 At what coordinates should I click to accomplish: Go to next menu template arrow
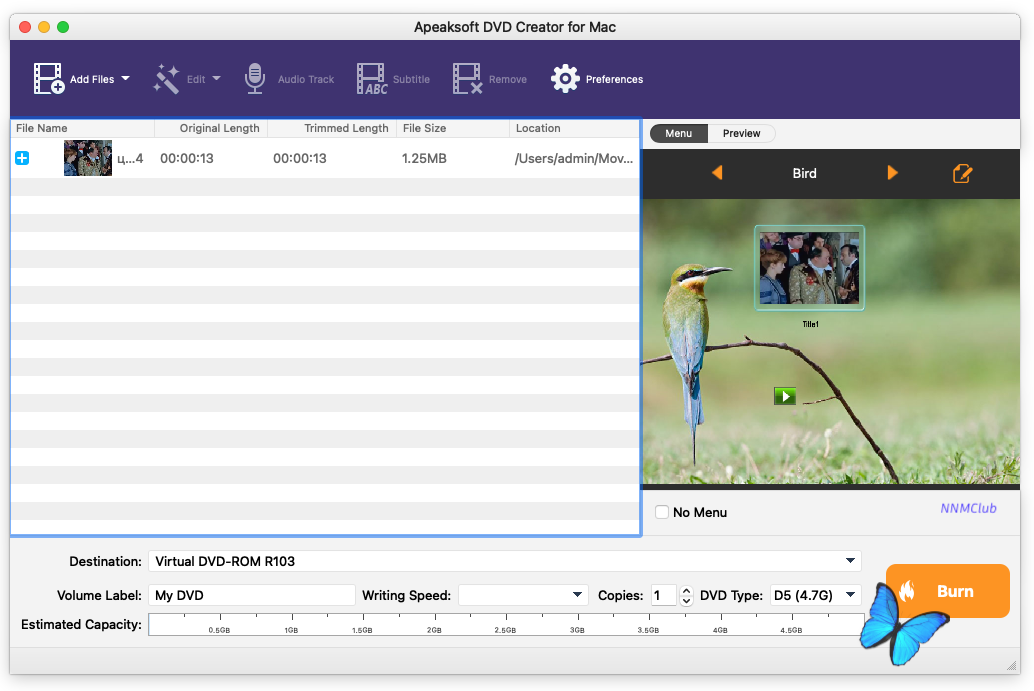[x=892, y=173]
